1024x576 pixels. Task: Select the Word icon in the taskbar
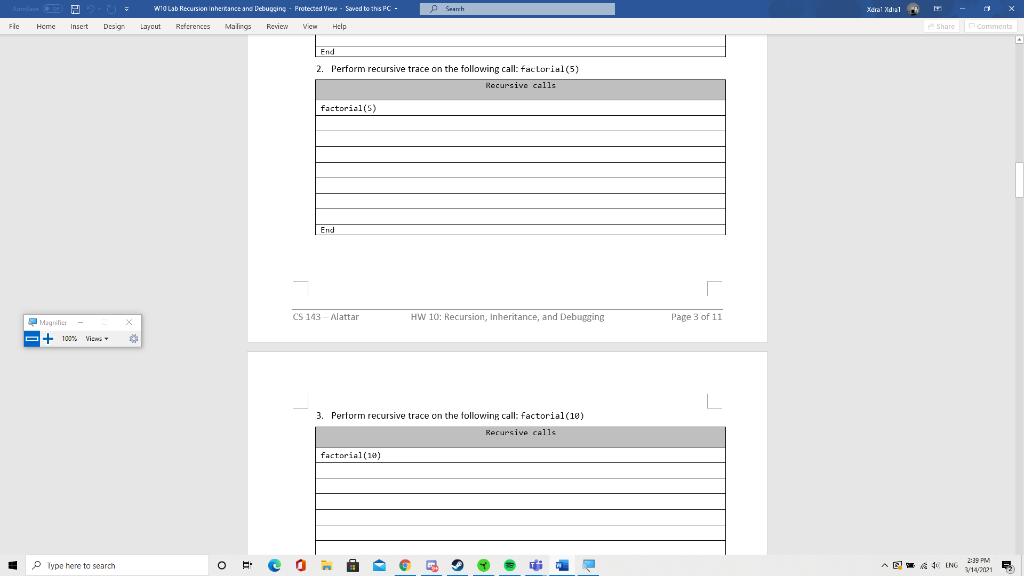point(562,565)
